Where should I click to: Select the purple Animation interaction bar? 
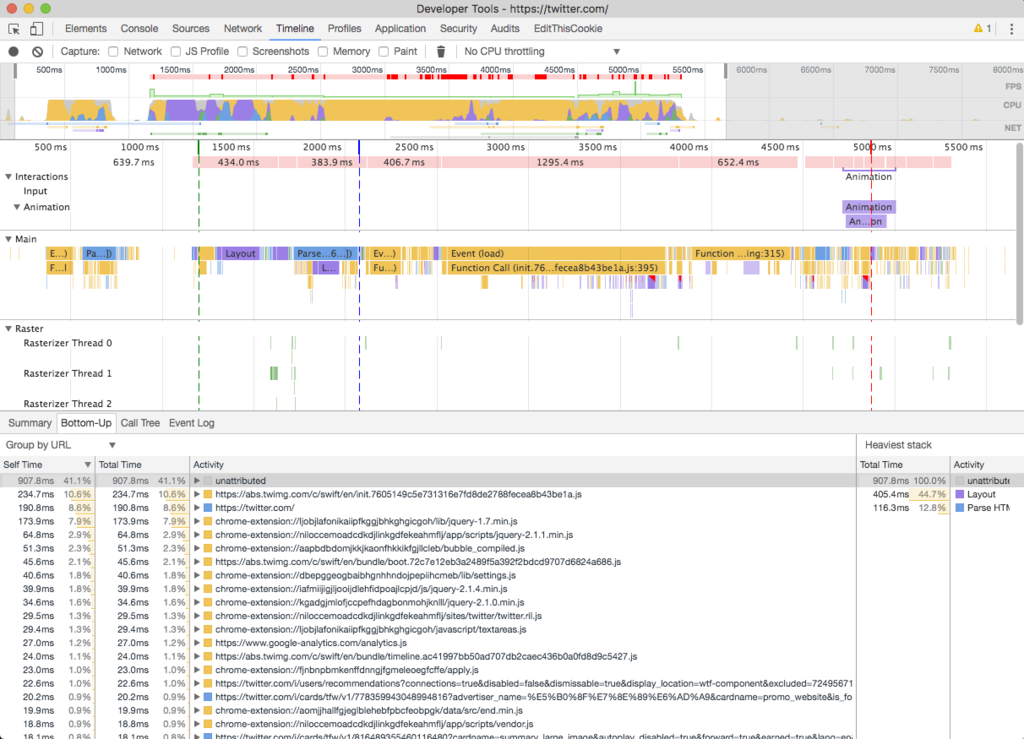tap(869, 207)
